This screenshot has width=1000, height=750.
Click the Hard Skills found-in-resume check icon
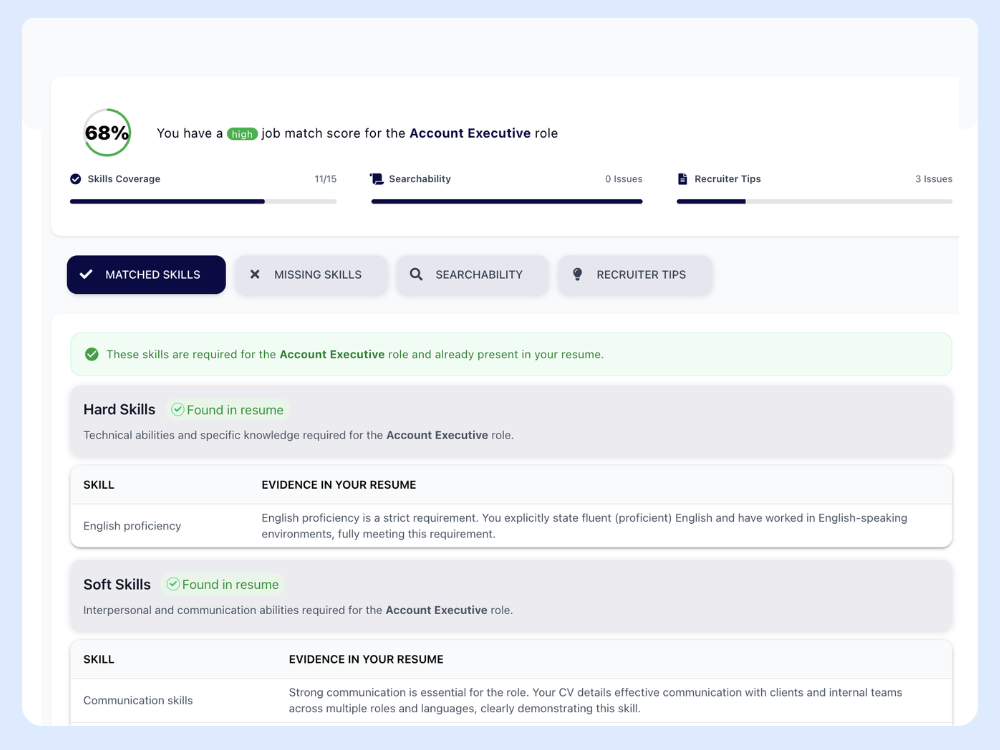(x=178, y=409)
